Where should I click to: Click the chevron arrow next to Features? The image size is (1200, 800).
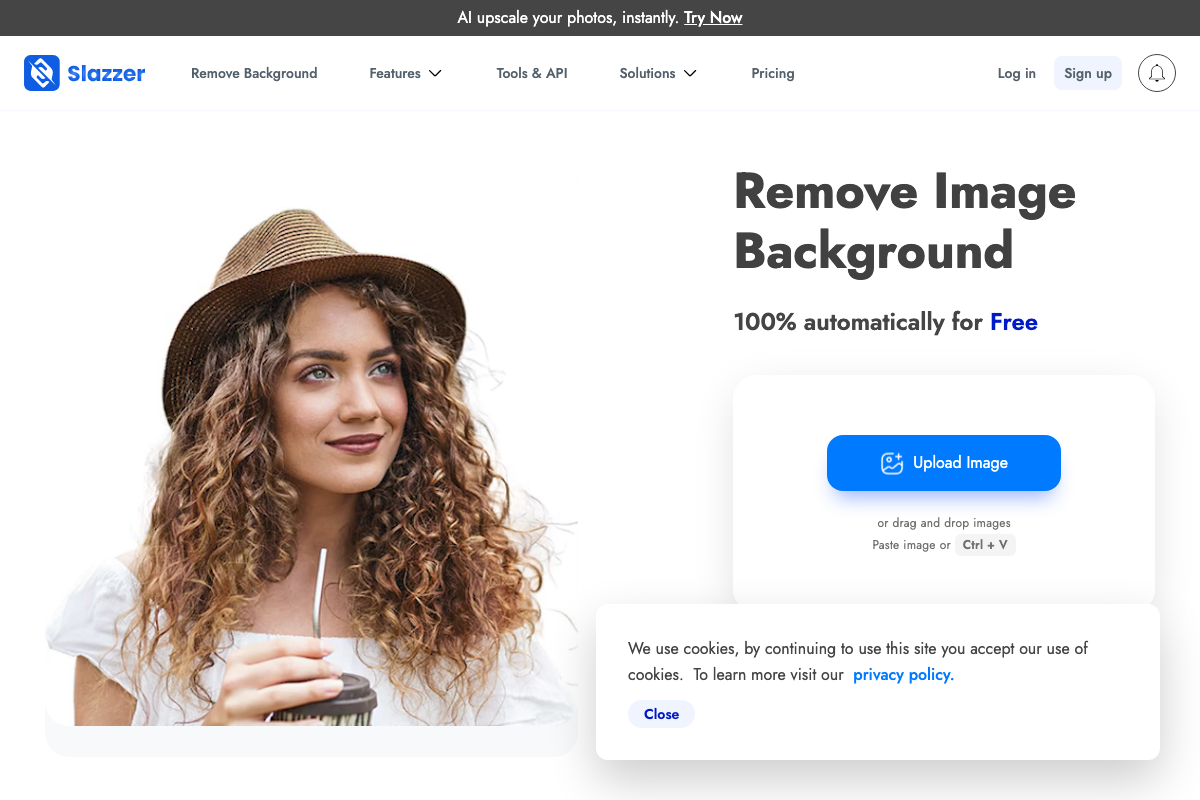pyautogui.click(x=436, y=73)
